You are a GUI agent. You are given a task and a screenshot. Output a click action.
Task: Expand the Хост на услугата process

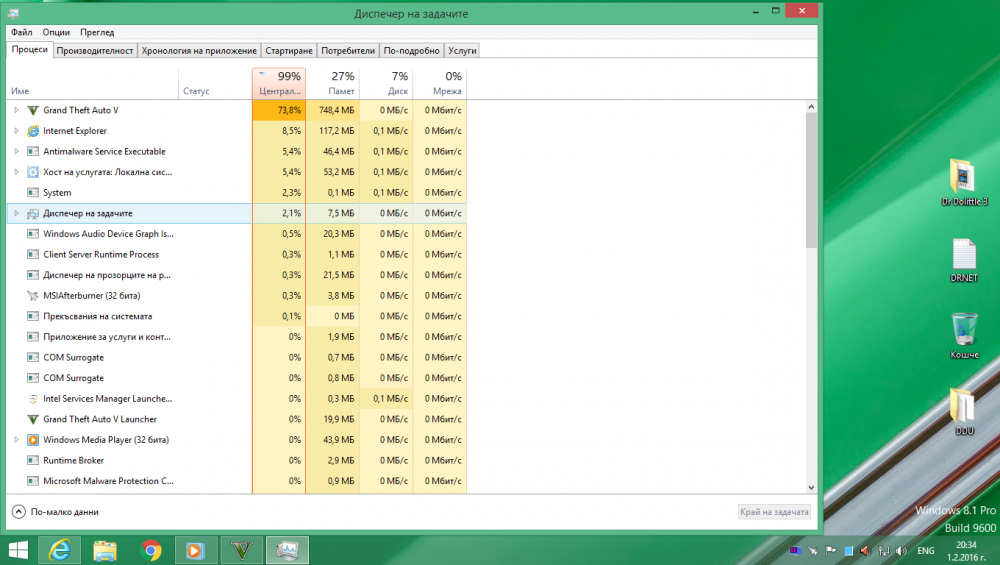pos(17,172)
